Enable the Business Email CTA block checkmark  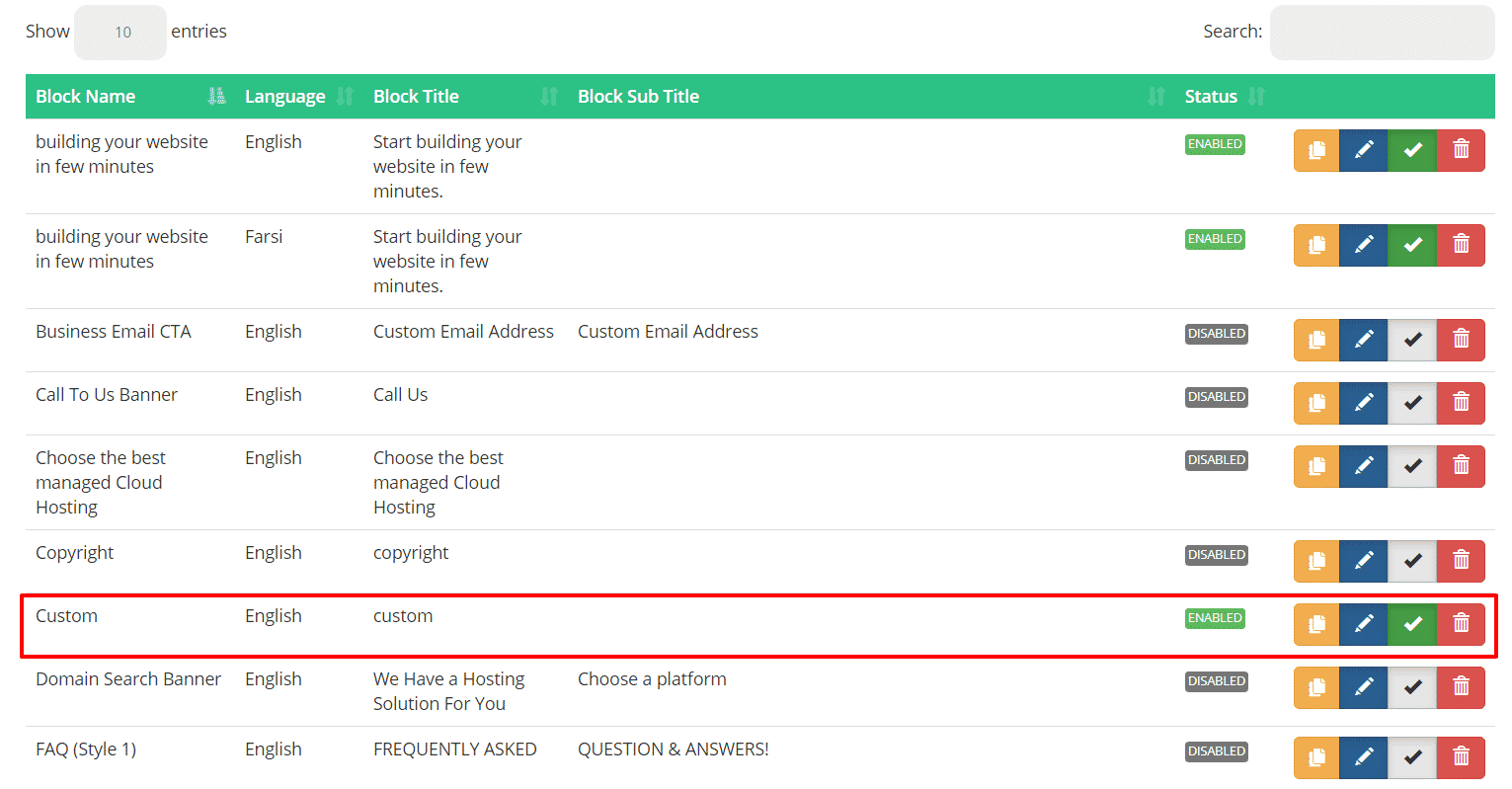pyautogui.click(x=1412, y=340)
